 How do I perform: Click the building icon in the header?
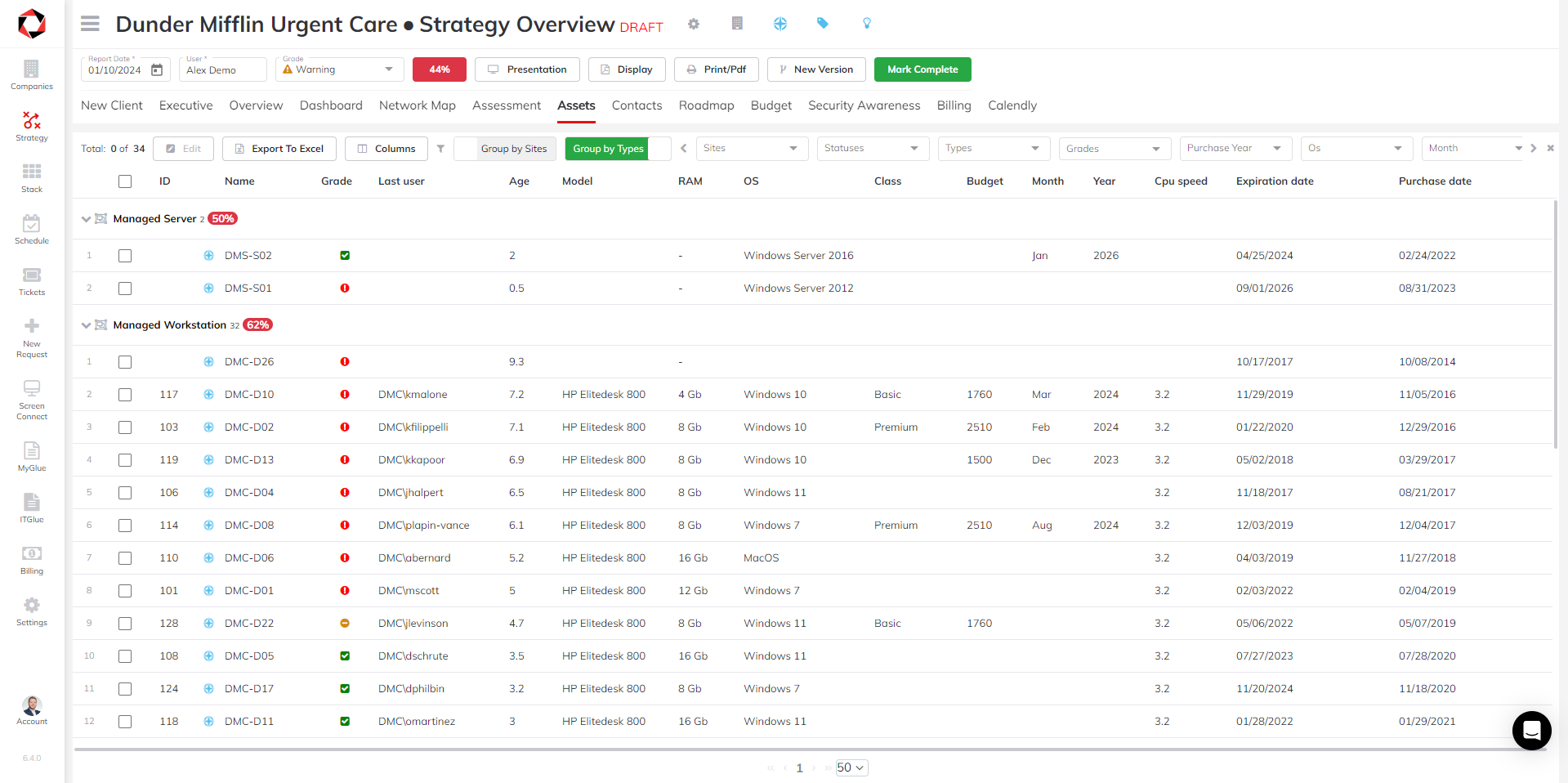[x=737, y=24]
